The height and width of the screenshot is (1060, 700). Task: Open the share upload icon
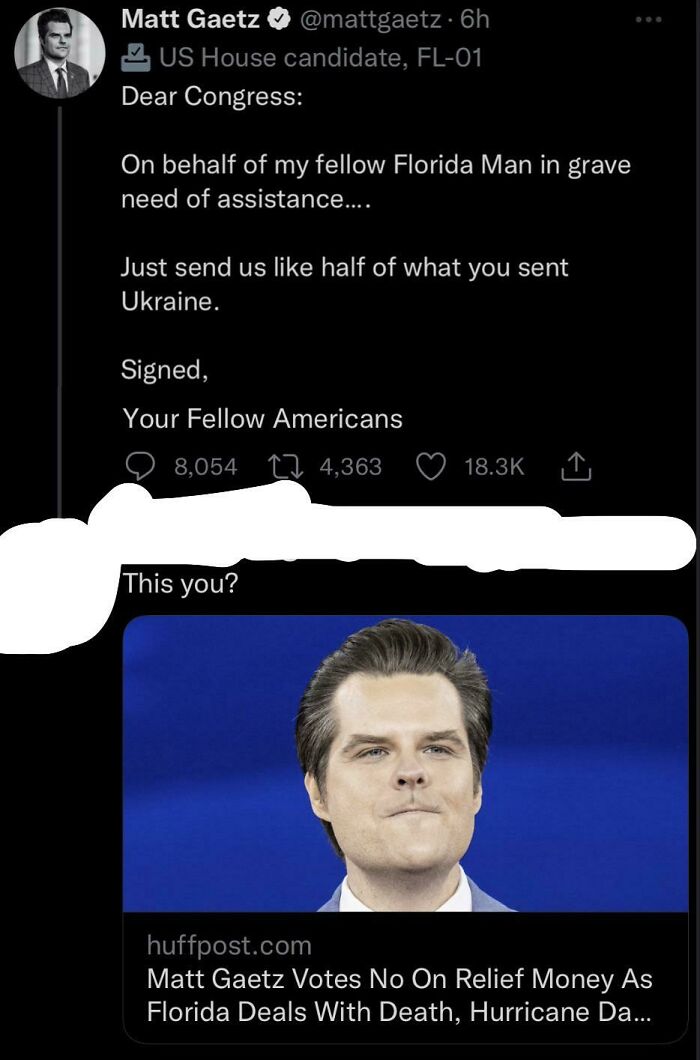click(x=576, y=466)
